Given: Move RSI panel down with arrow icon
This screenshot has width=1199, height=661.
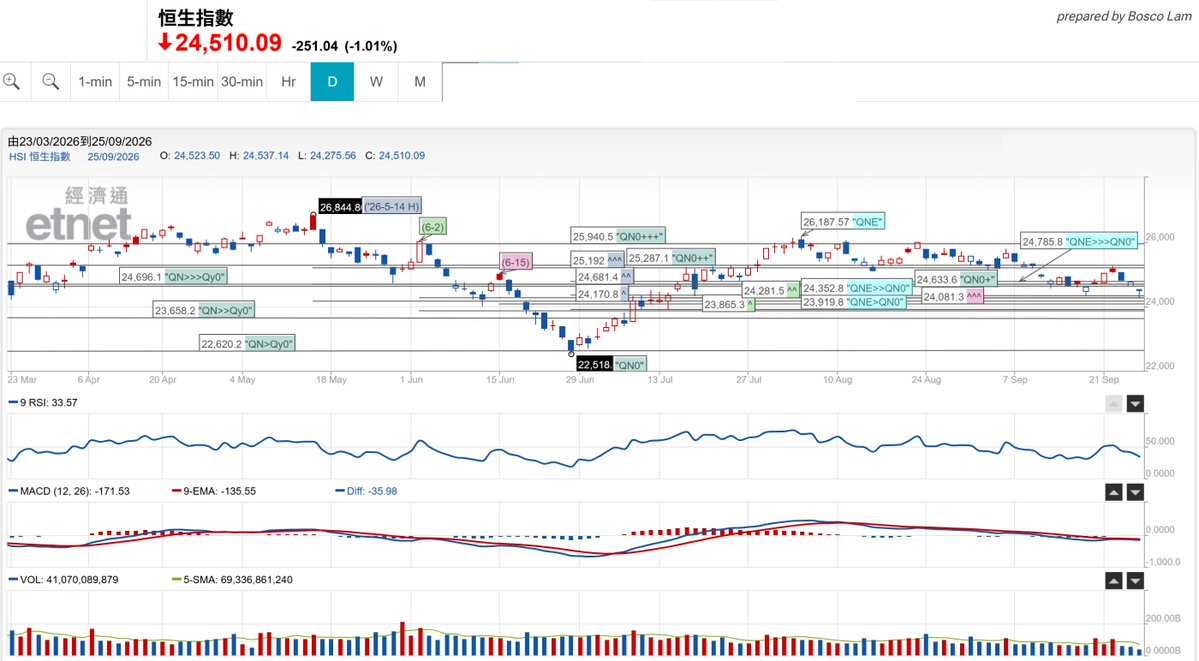Looking at the screenshot, I should tap(1136, 404).
